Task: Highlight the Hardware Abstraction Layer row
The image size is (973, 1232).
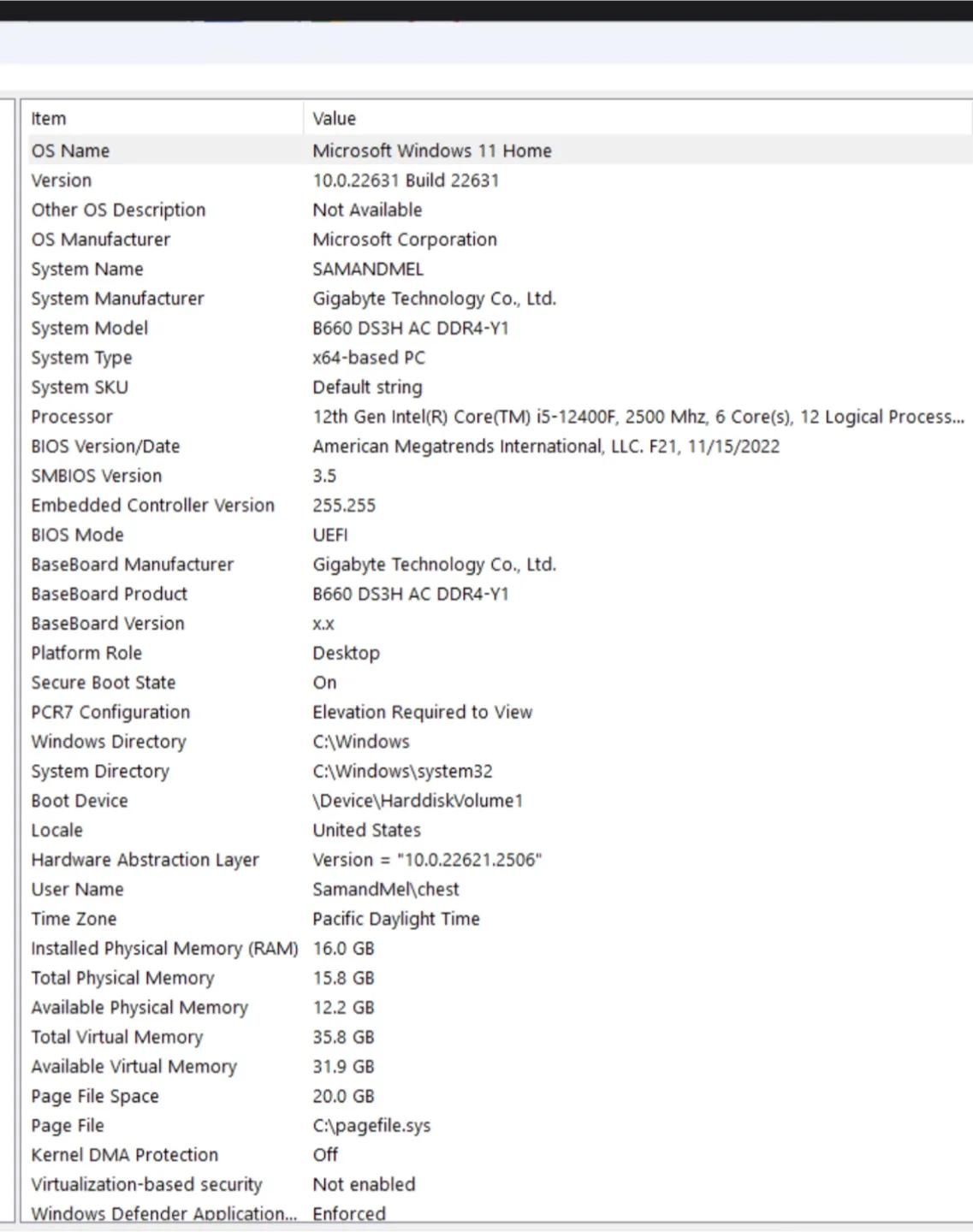Action: point(145,860)
